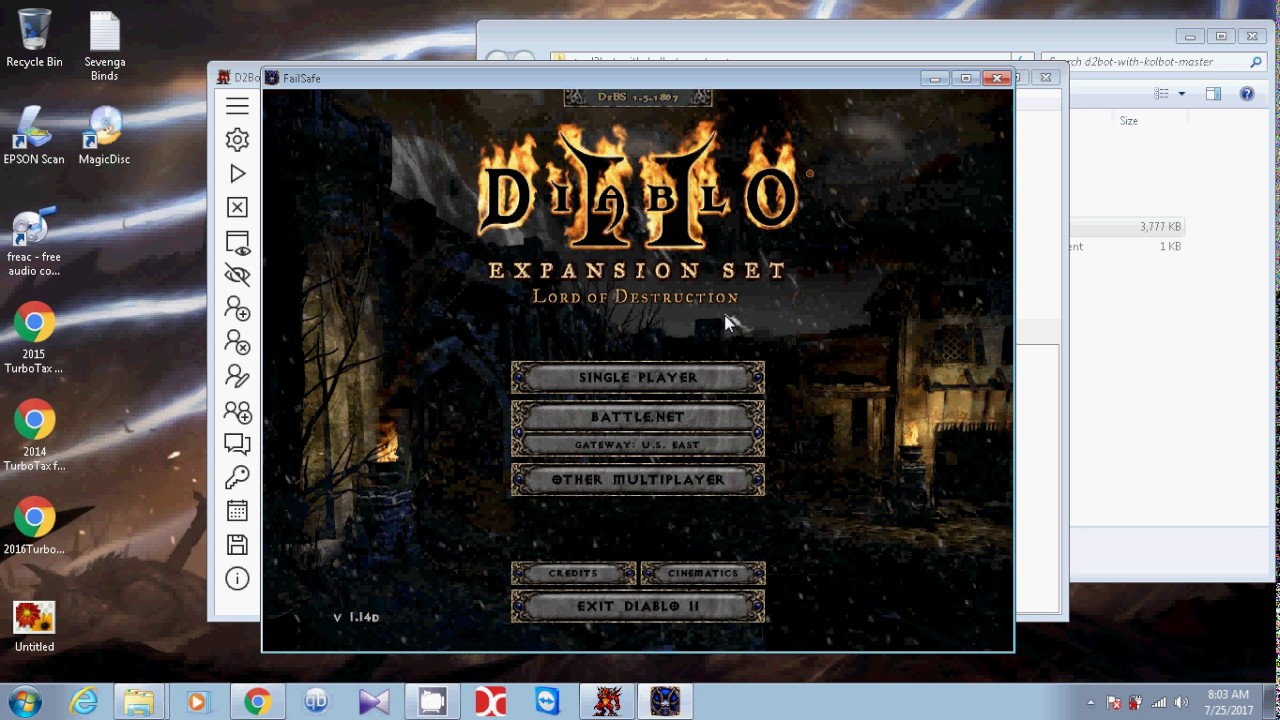Click the add profile (person plus) icon
The height and width of the screenshot is (720, 1280).
(x=237, y=308)
